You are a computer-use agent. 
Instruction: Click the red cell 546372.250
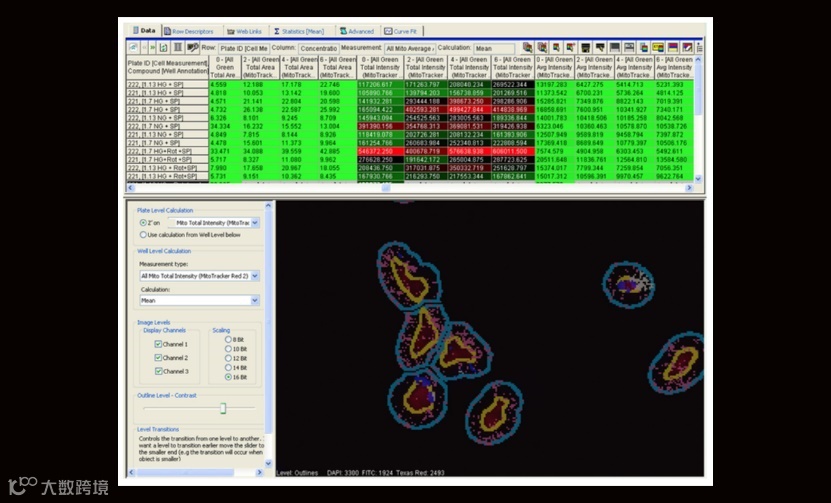tap(380, 151)
